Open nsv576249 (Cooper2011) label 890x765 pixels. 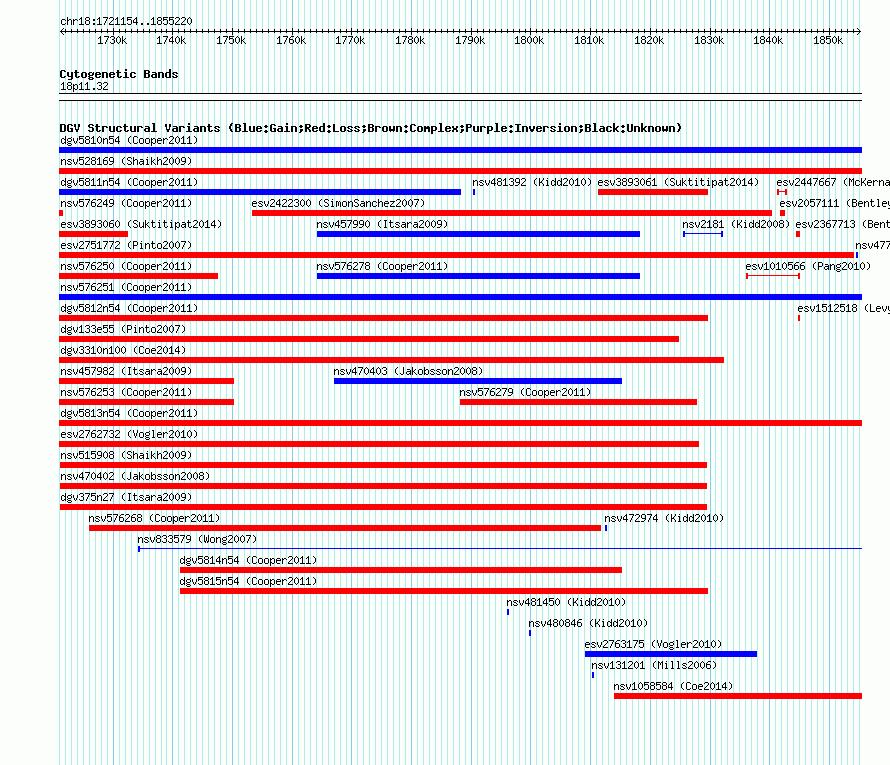pos(126,203)
